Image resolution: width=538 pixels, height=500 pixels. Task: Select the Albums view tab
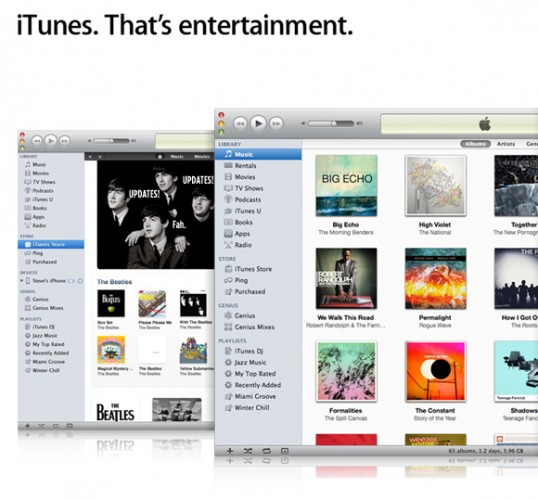[475, 144]
